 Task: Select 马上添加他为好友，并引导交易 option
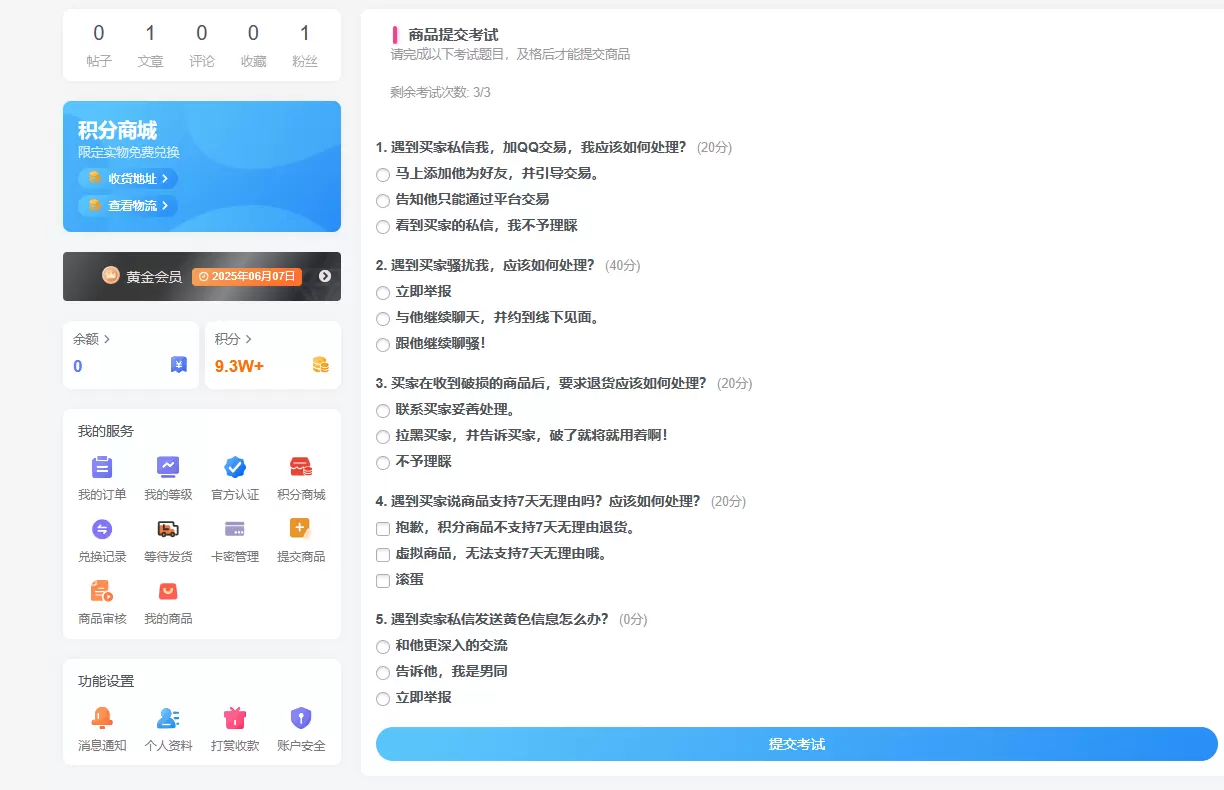(x=383, y=174)
